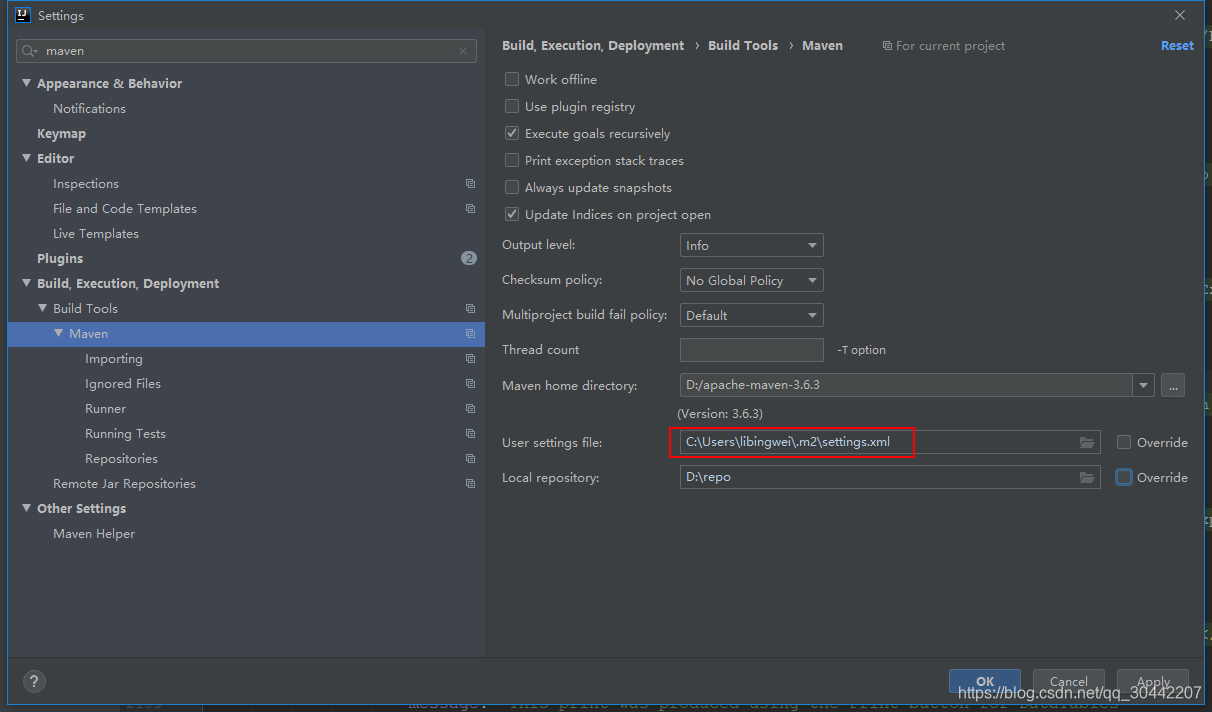Select Plugins in settings tree
1212x712 pixels.
pyautogui.click(x=60, y=259)
